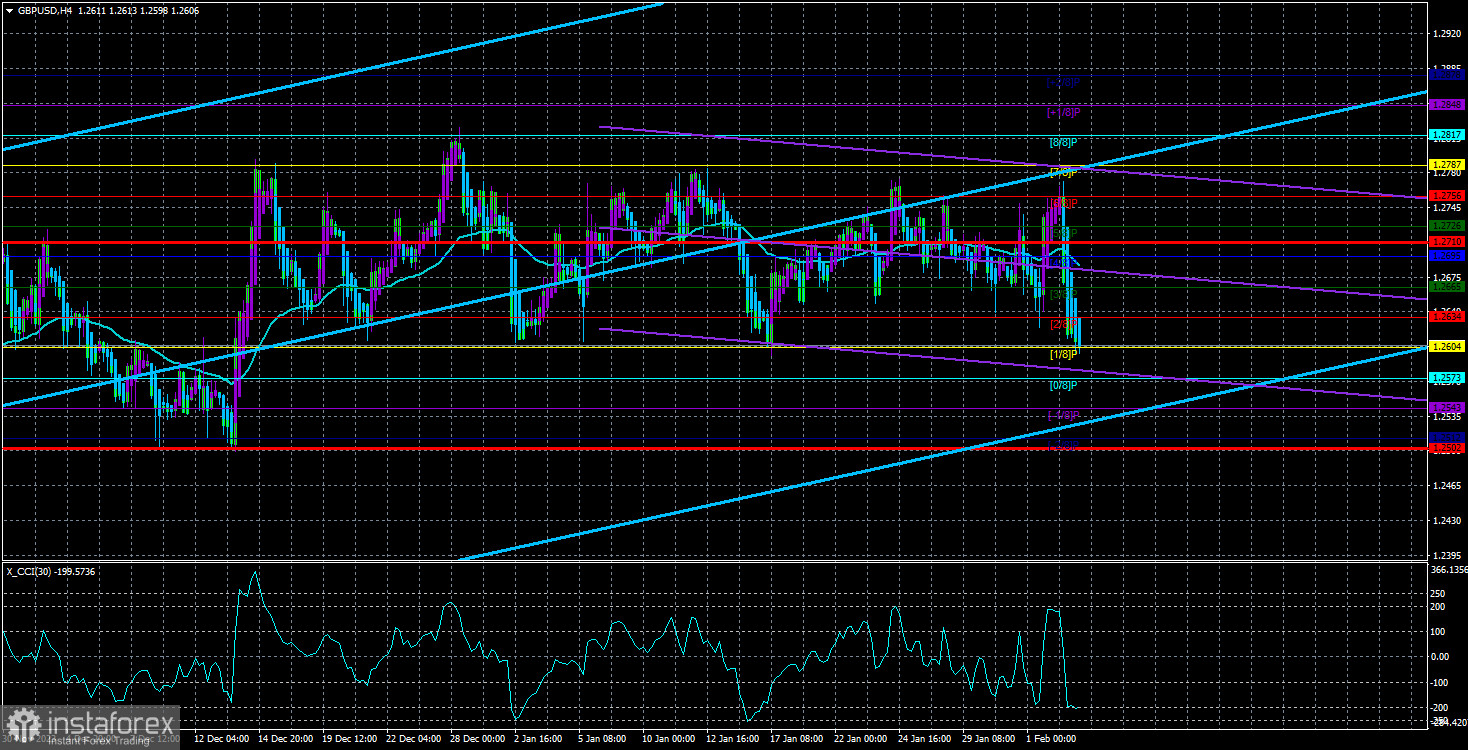The width and height of the screenshot is (1468, 750).
Task: Click the 28 Dec 00:00 time label
Action: pyautogui.click(x=480, y=739)
